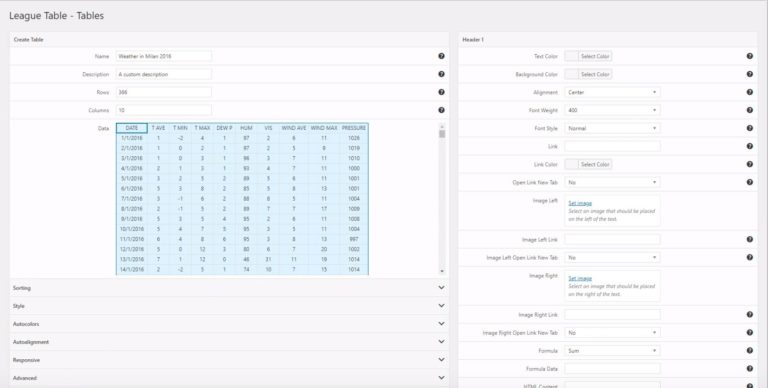The width and height of the screenshot is (768, 388).
Task: Open help icon for Background Color
Action: [x=749, y=74]
